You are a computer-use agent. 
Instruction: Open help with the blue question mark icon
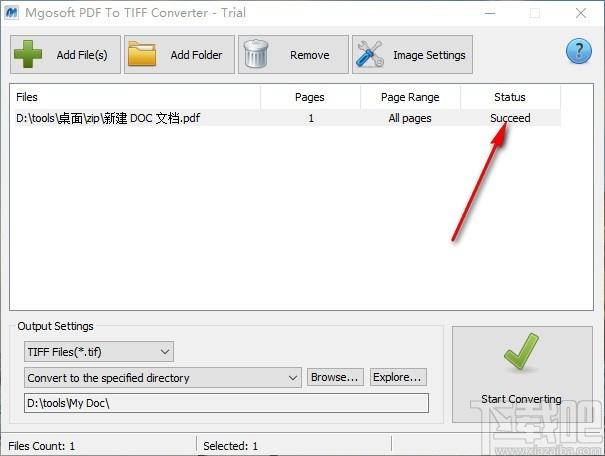point(578,51)
